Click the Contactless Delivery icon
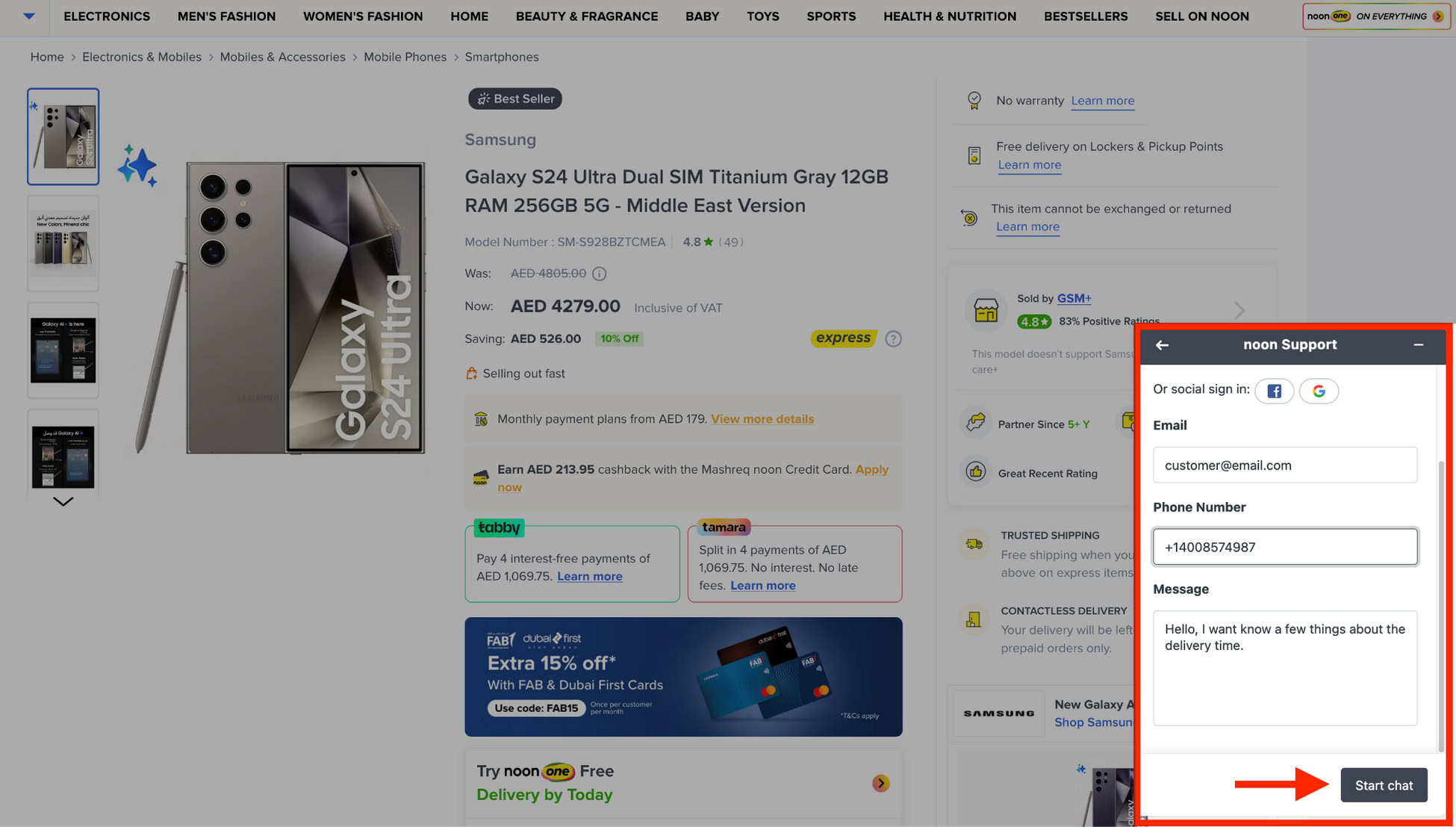The width and height of the screenshot is (1456, 827). pos(973,619)
